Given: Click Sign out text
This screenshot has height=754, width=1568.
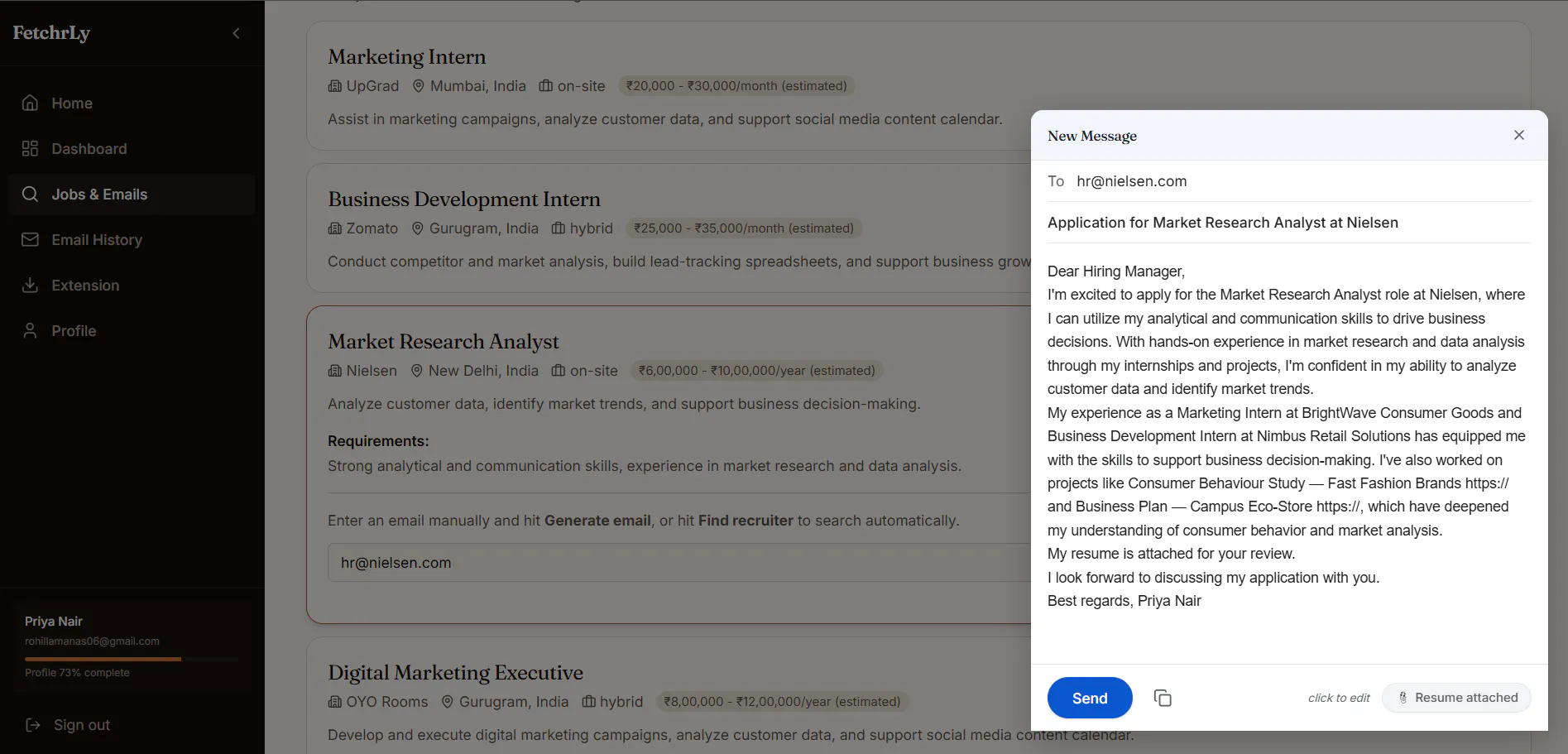Looking at the screenshot, I should 82,725.
